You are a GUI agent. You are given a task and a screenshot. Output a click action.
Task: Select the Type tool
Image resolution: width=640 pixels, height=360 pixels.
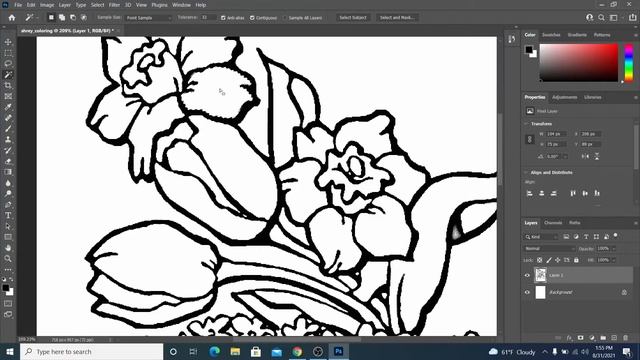[x=8, y=215]
